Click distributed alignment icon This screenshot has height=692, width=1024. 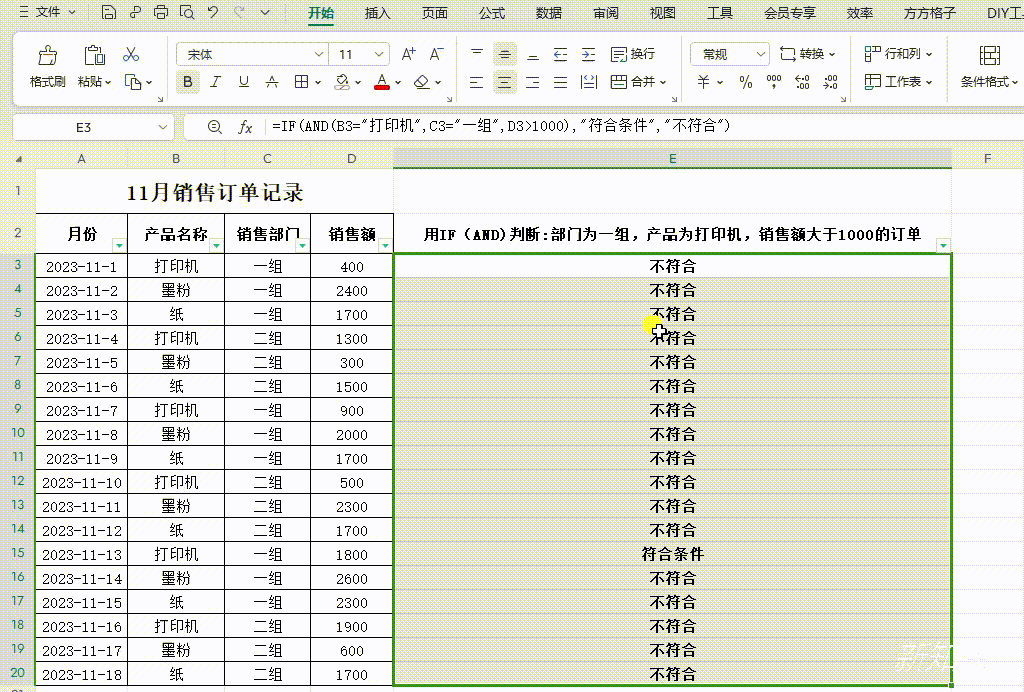(x=588, y=82)
